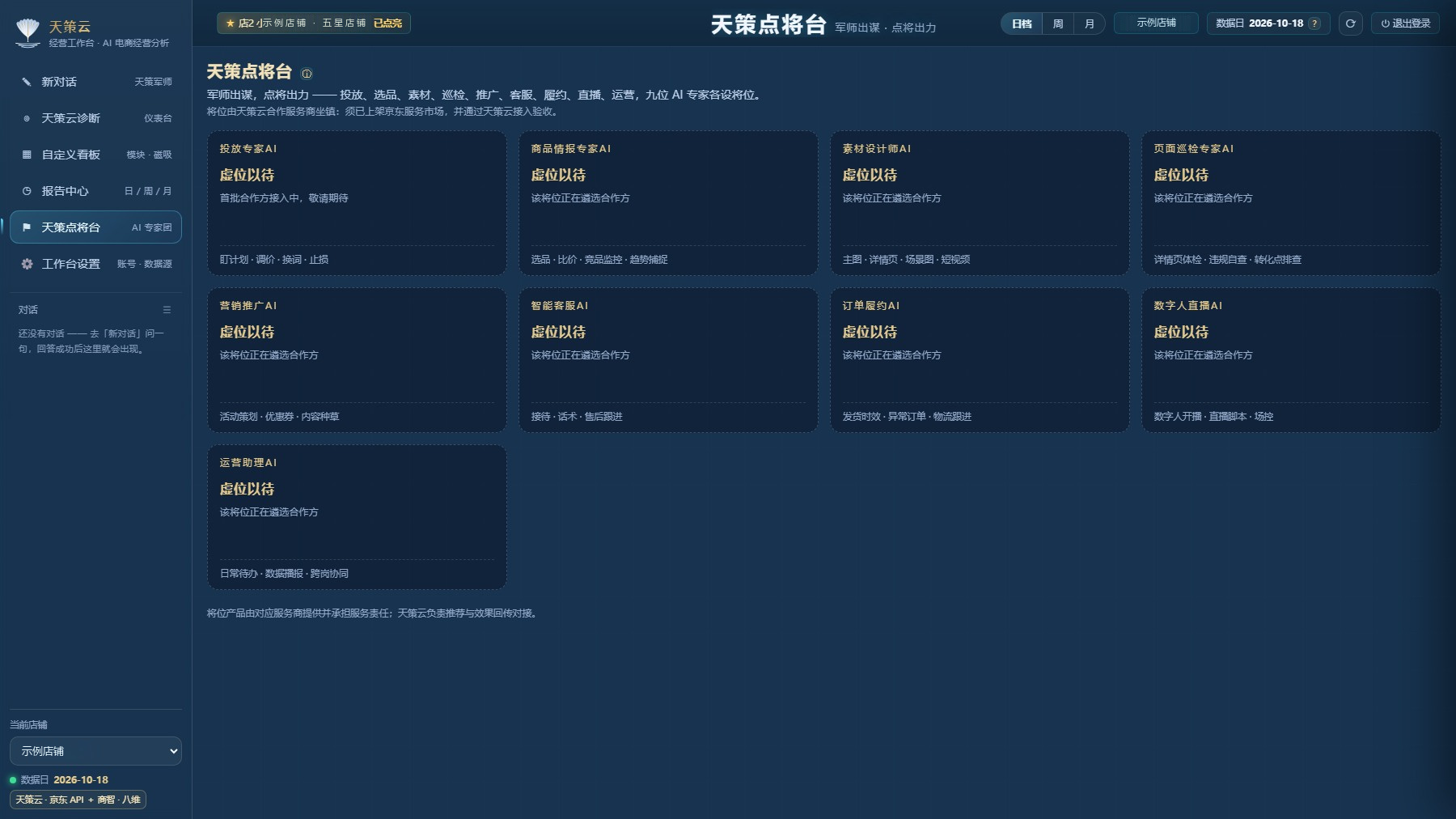The image size is (1456, 819).
Task: Click the refresh icon in top bar
Action: point(1350,23)
